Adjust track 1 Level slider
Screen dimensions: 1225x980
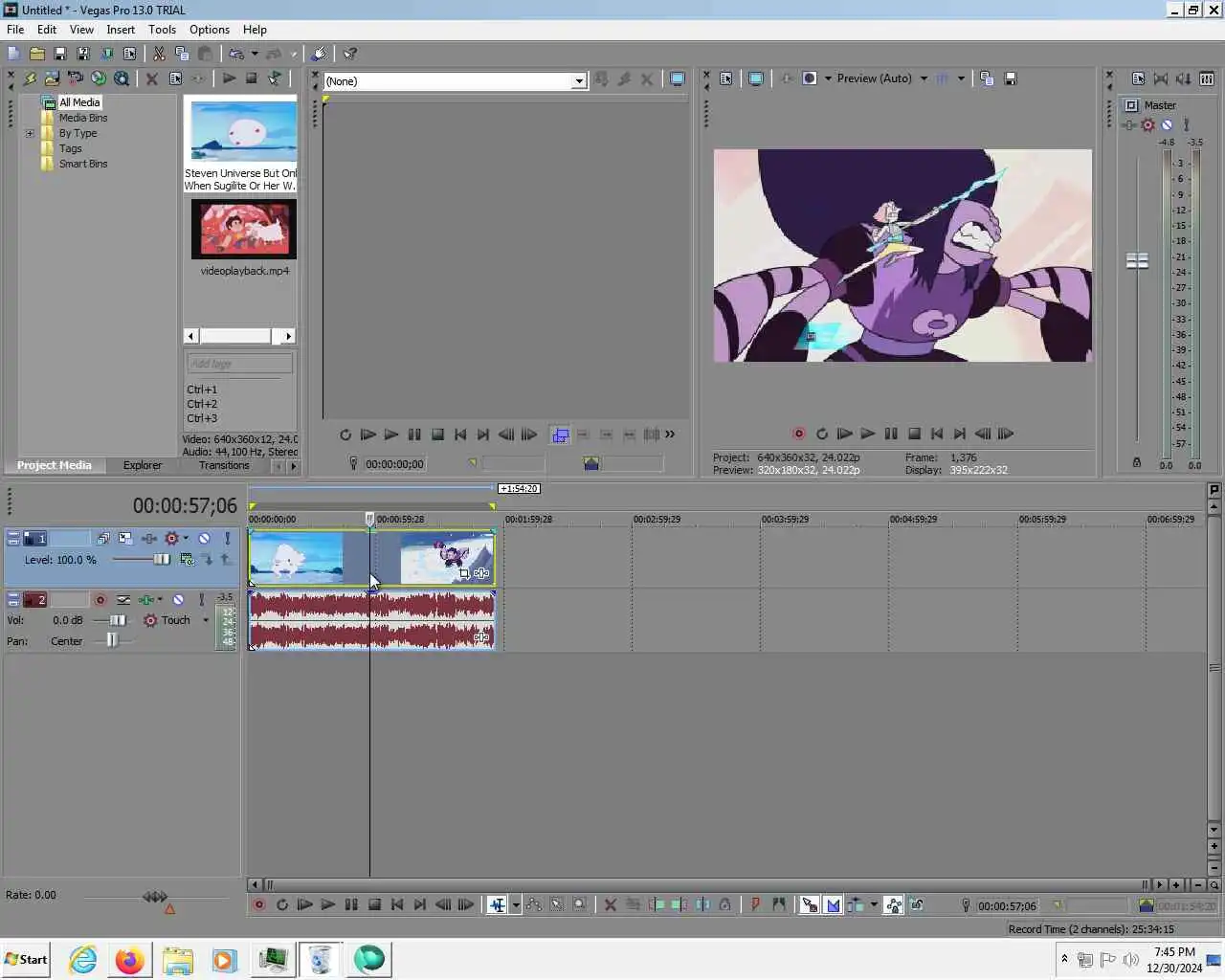point(161,559)
